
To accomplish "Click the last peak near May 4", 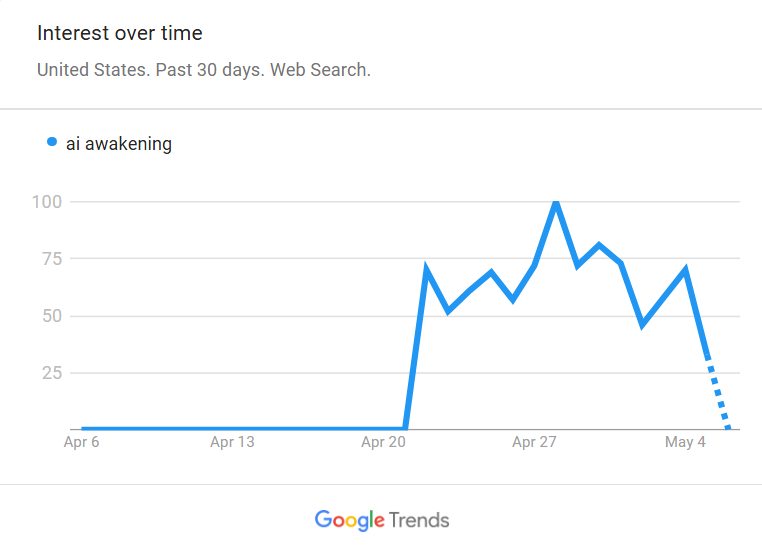I will tap(685, 269).
